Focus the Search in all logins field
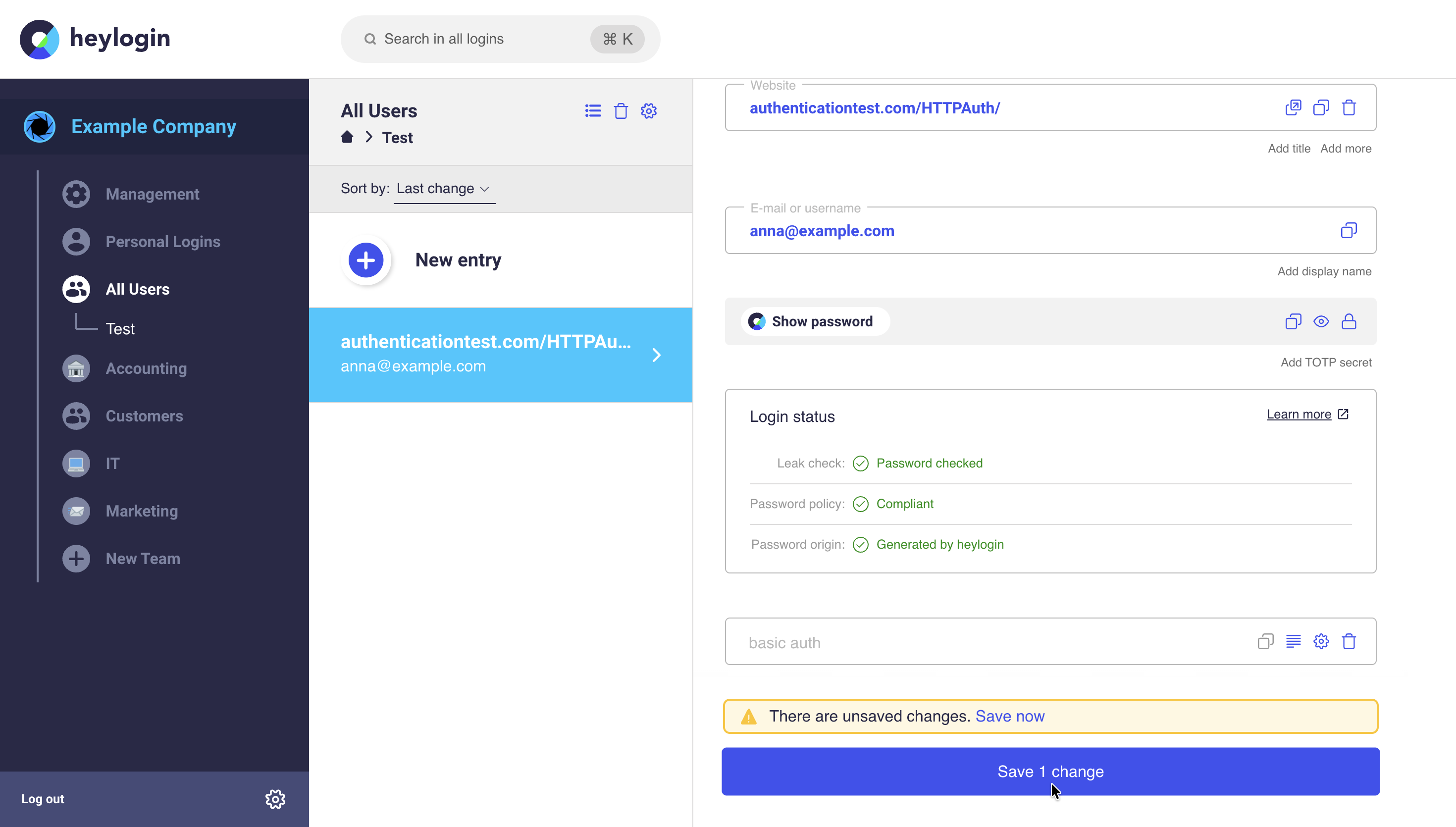The width and height of the screenshot is (1456, 827). tap(500, 39)
